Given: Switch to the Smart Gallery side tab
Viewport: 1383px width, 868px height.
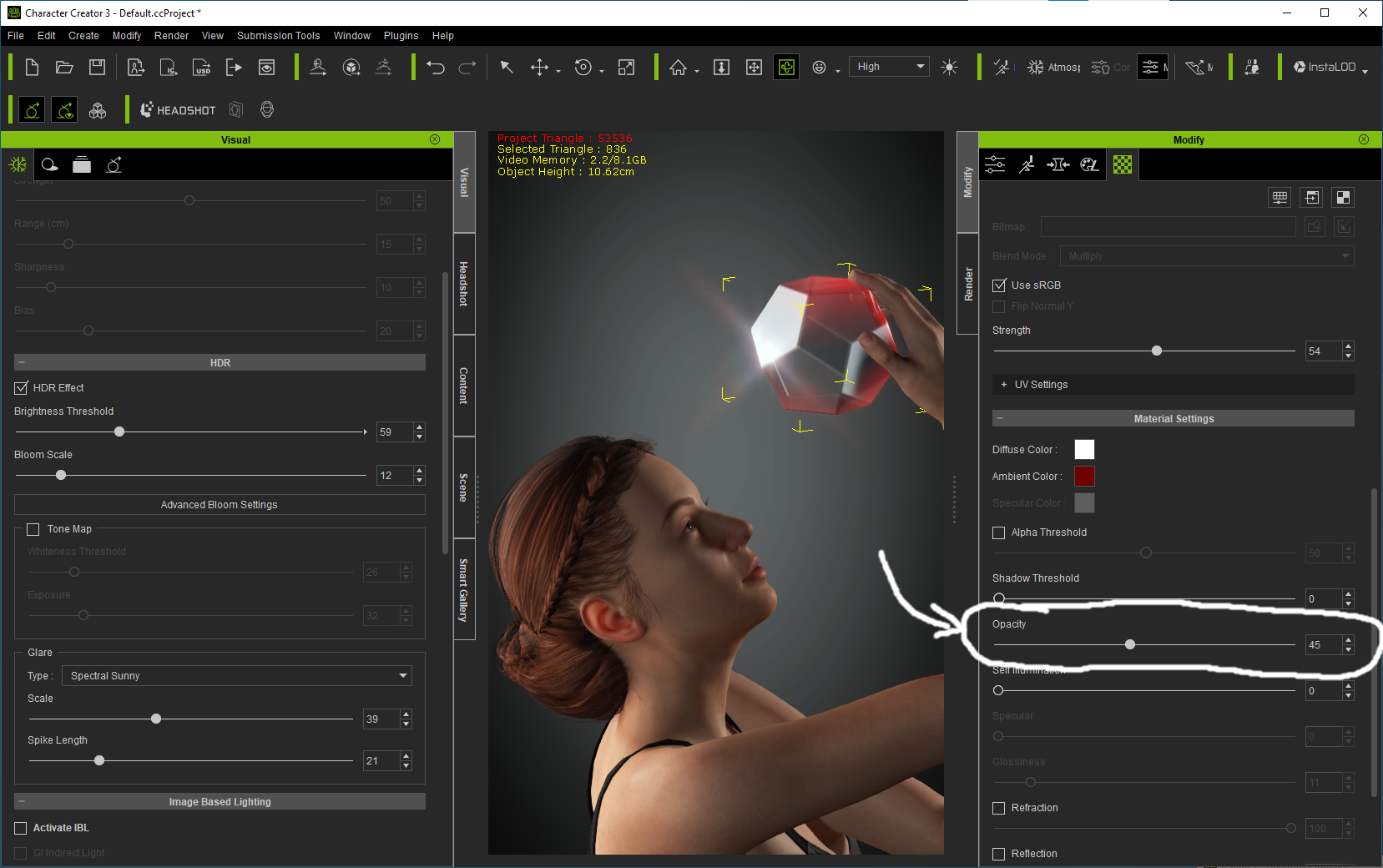Looking at the screenshot, I should (464, 589).
